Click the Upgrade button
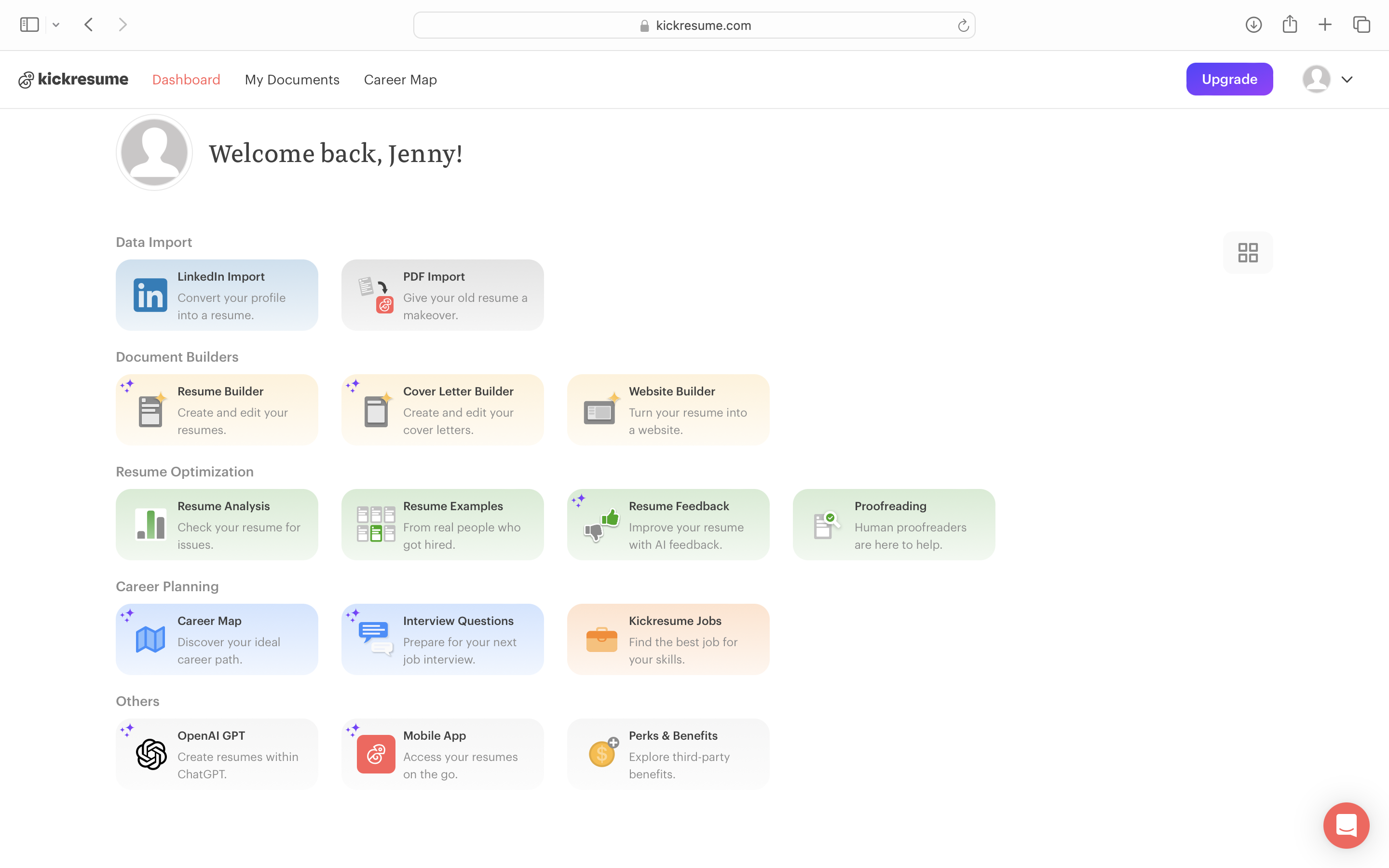Viewport: 1389px width, 868px height. (x=1229, y=79)
